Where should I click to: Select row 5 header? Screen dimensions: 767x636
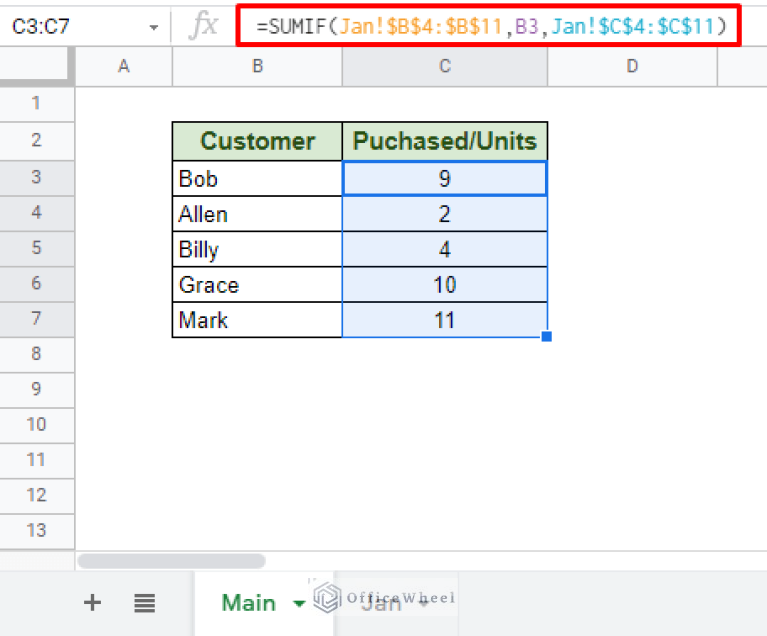pyautogui.click(x=36, y=248)
